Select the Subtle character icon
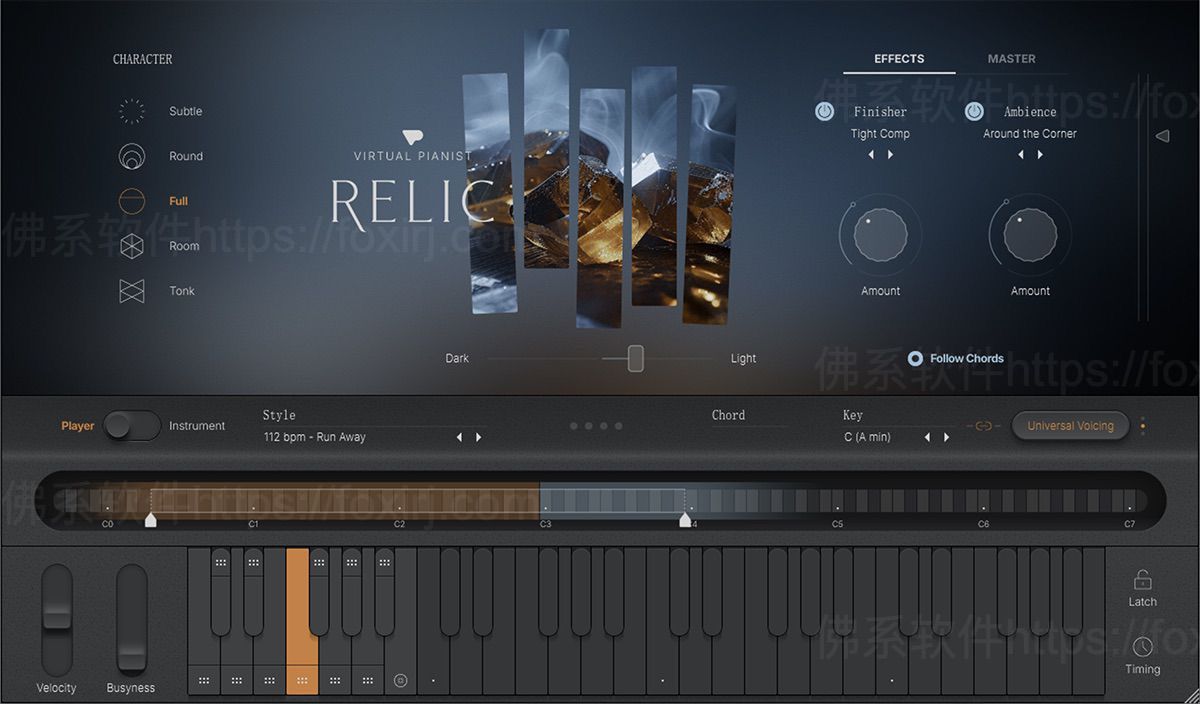Image resolution: width=1200 pixels, height=704 pixels. [130, 111]
